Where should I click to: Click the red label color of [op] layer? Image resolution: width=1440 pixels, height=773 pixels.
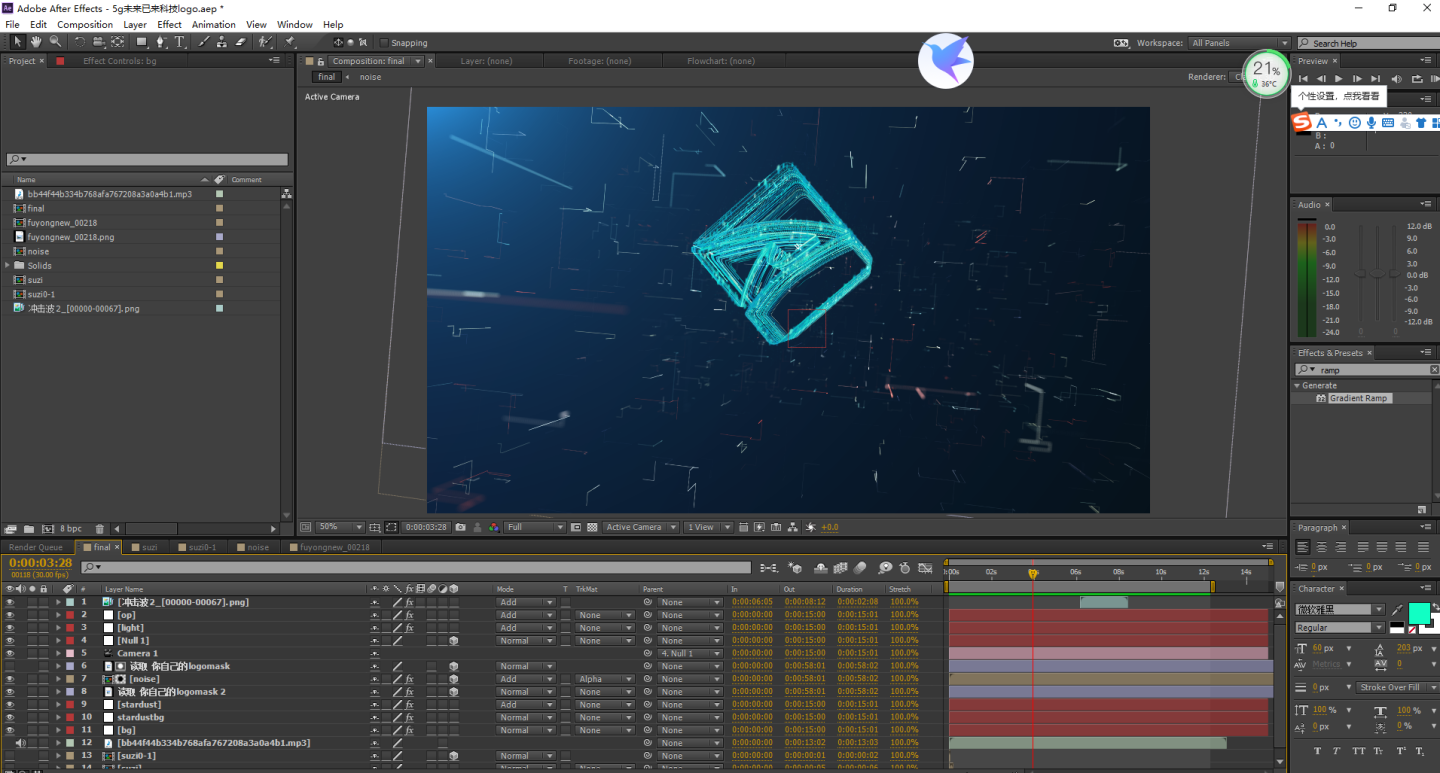(70, 615)
